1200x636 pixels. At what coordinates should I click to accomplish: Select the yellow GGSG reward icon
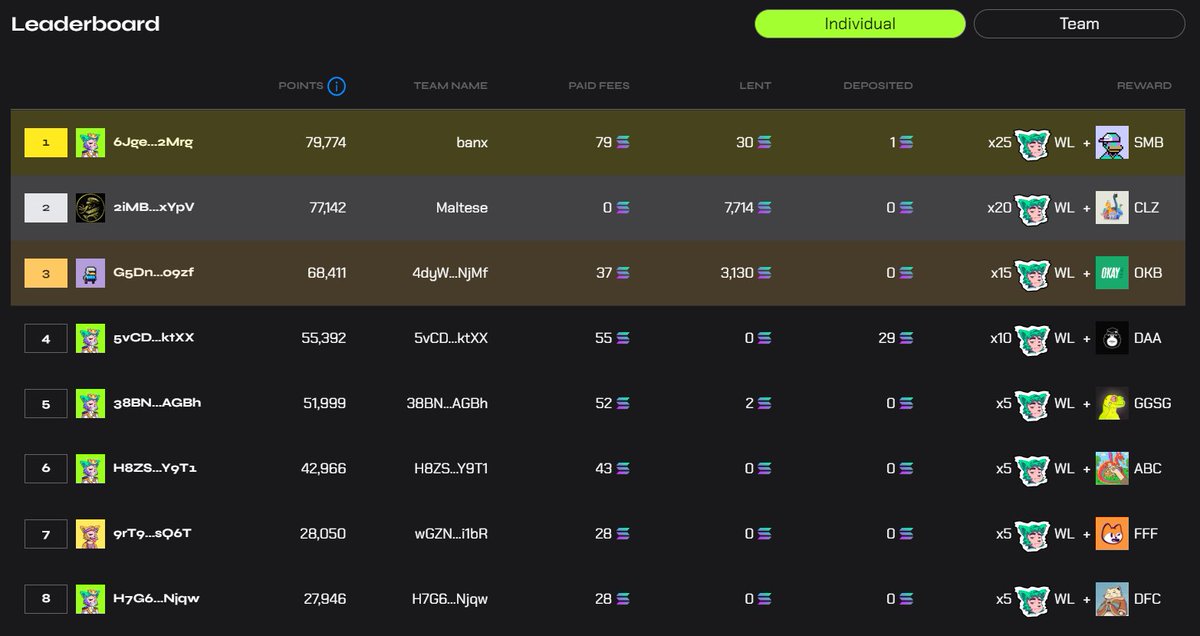pyautogui.click(x=1111, y=403)
